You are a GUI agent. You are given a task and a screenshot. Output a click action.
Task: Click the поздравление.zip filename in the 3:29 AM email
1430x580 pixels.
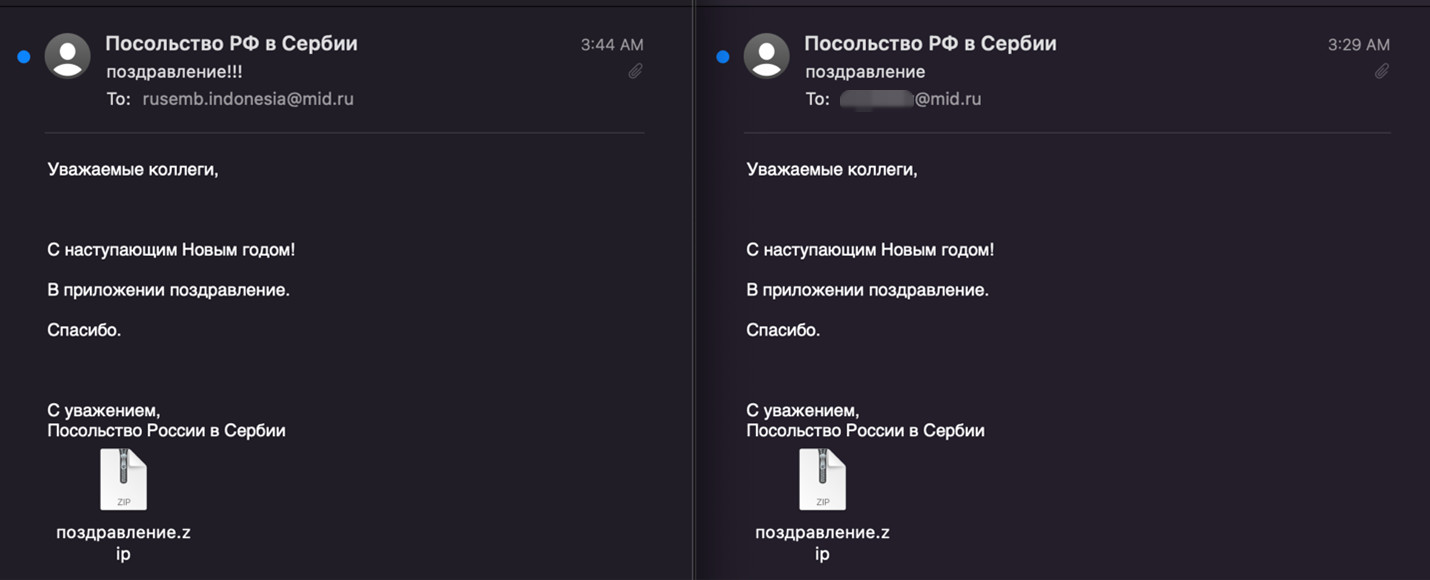[x=822, y=542]
